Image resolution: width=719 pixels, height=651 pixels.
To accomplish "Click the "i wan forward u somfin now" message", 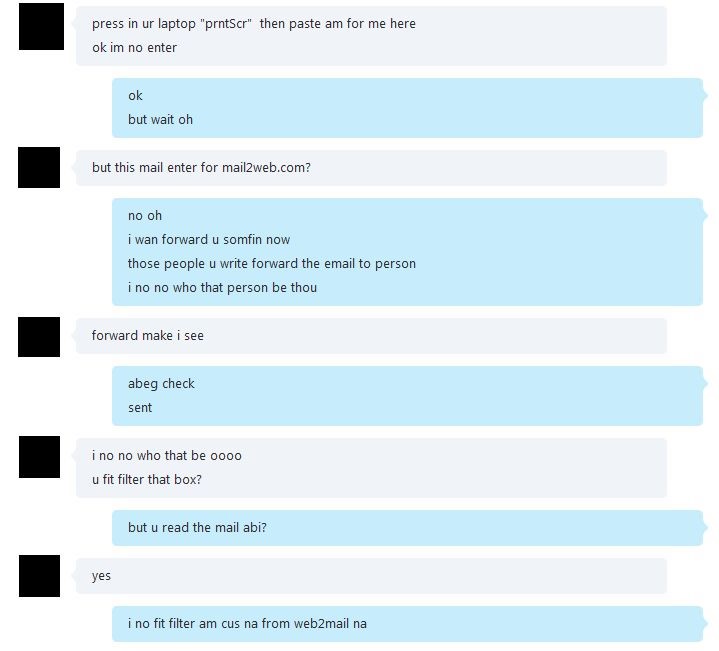I will point(209,240).
